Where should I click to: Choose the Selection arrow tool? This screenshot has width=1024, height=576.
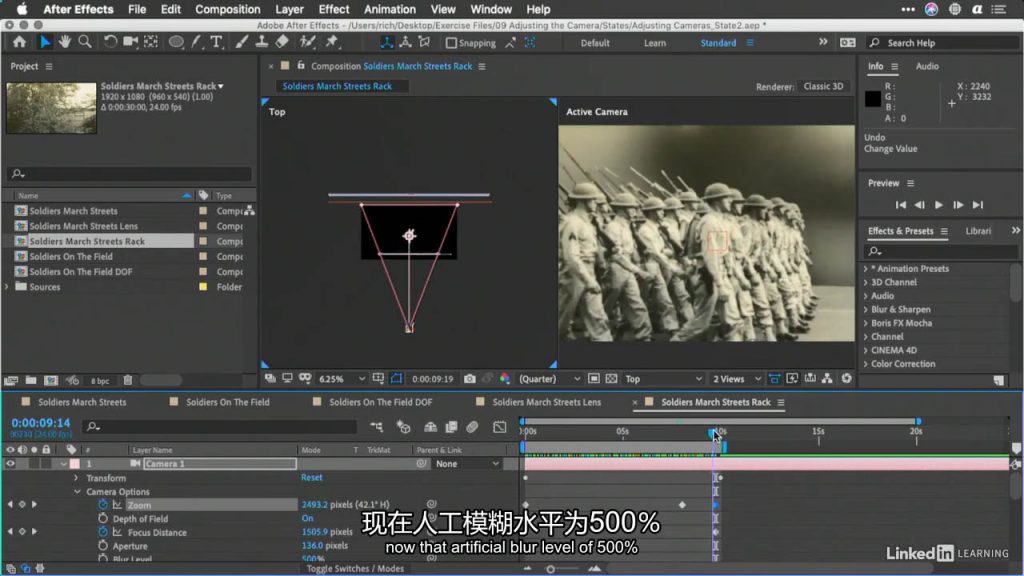pyautogui.click(x=44, y=42)
